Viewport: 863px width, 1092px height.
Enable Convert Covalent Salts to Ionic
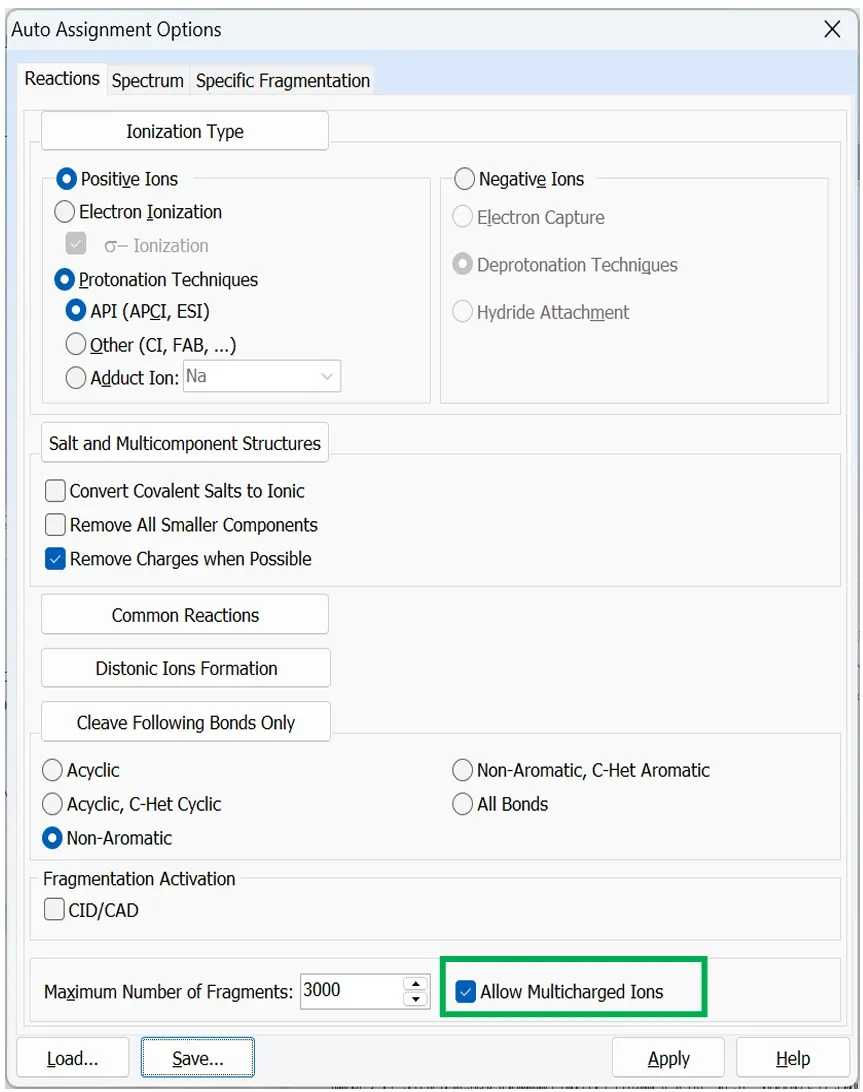point(56,490)
